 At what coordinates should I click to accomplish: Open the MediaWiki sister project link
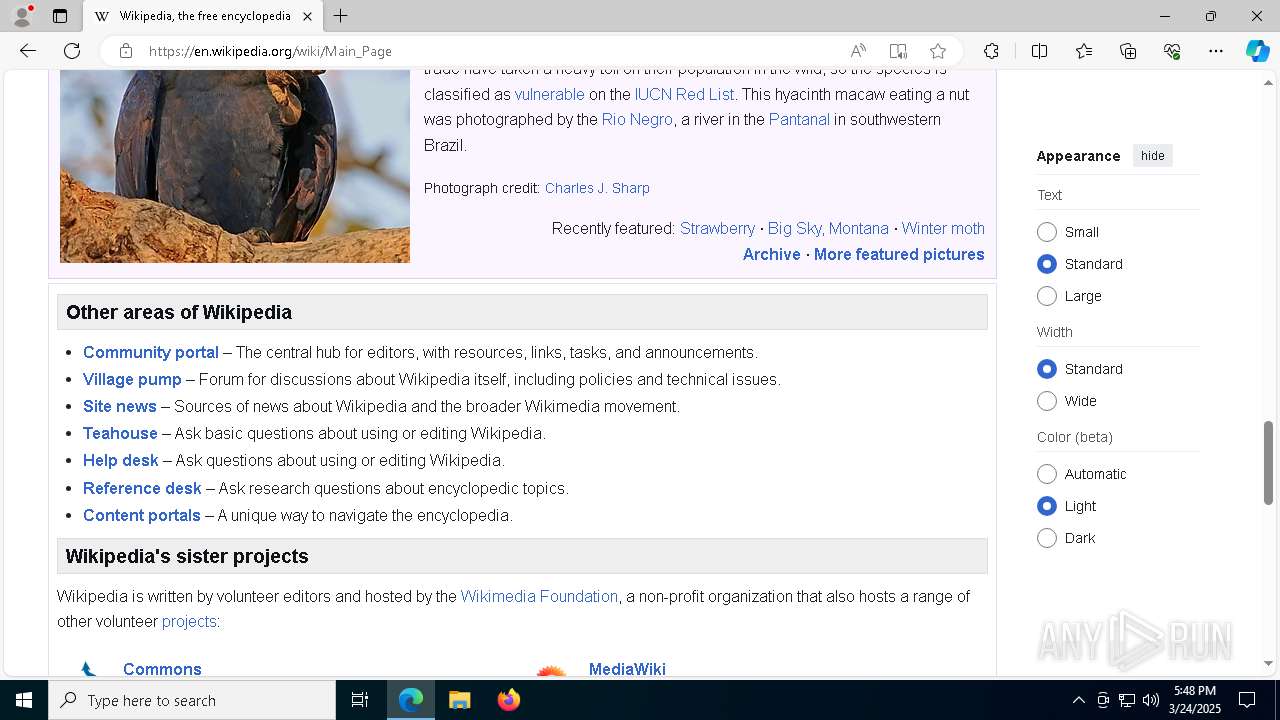click(627, 669)
